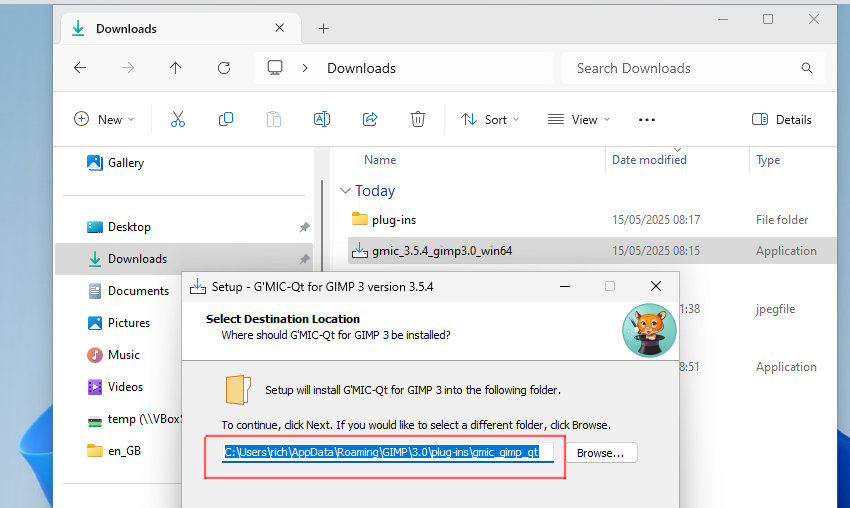Click the Cut scissors icon in toolbar
Screen dimensions: 850x508
[x=178, y=119]
